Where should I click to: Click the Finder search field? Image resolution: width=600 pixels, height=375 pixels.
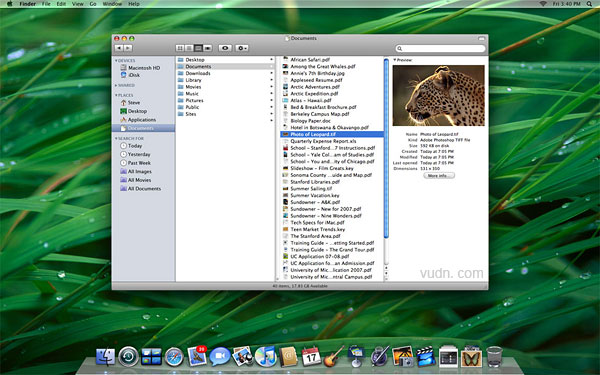(440, 49)
